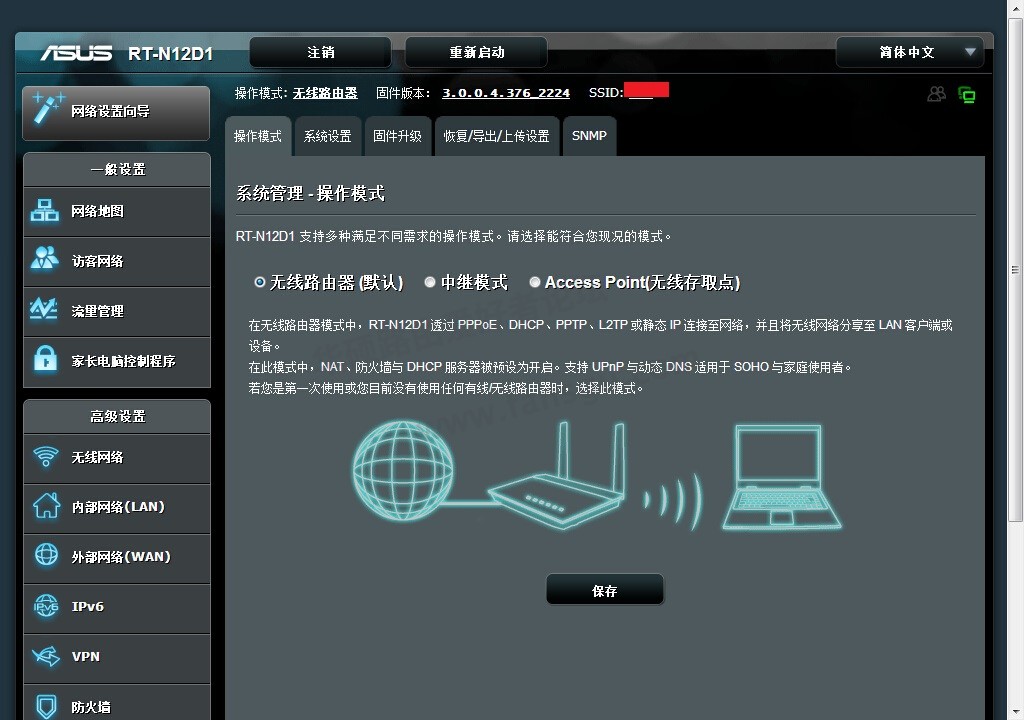Click the 注销 logout button

coord(321,52)
